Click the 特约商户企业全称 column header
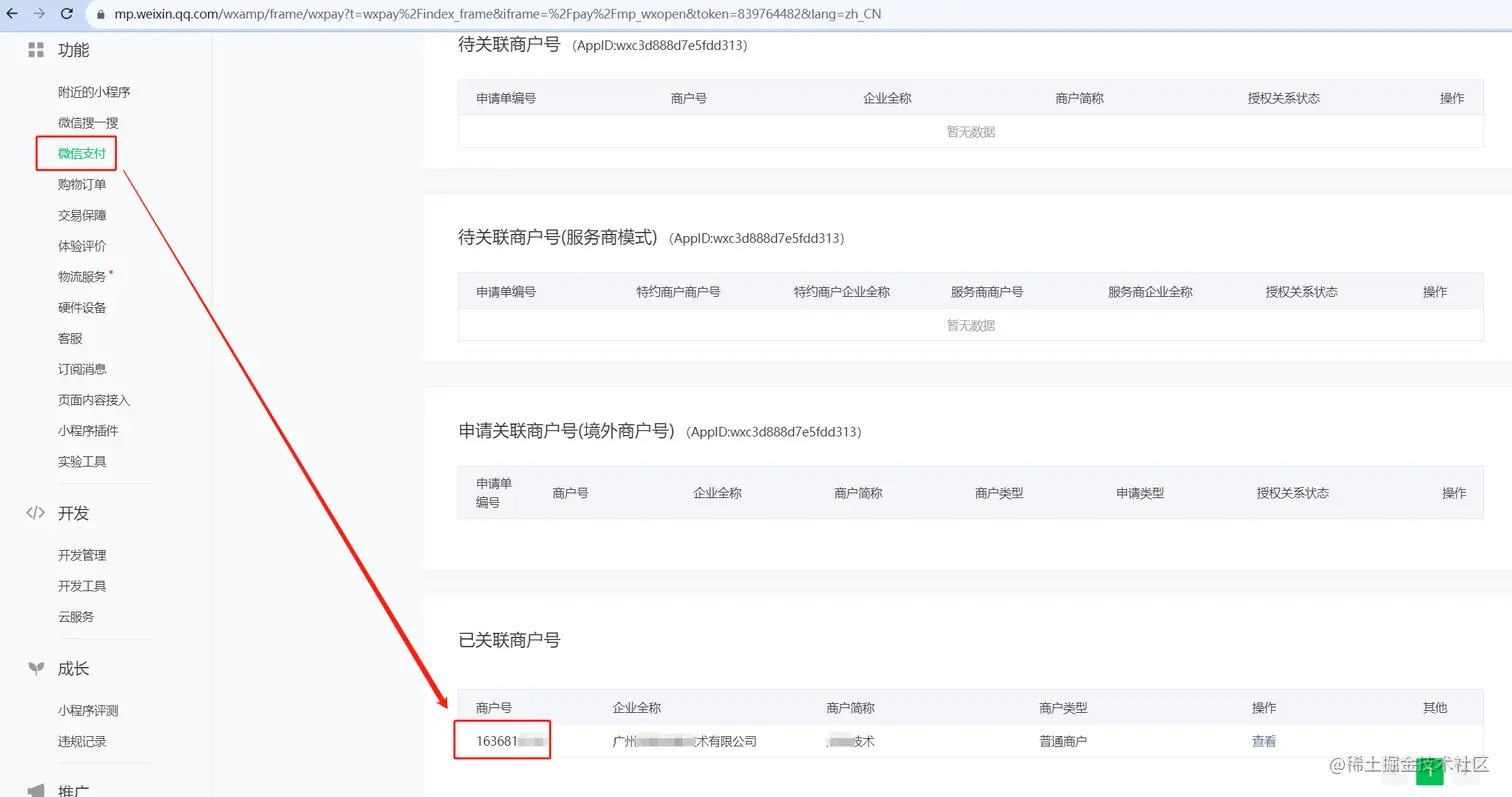 842,292
